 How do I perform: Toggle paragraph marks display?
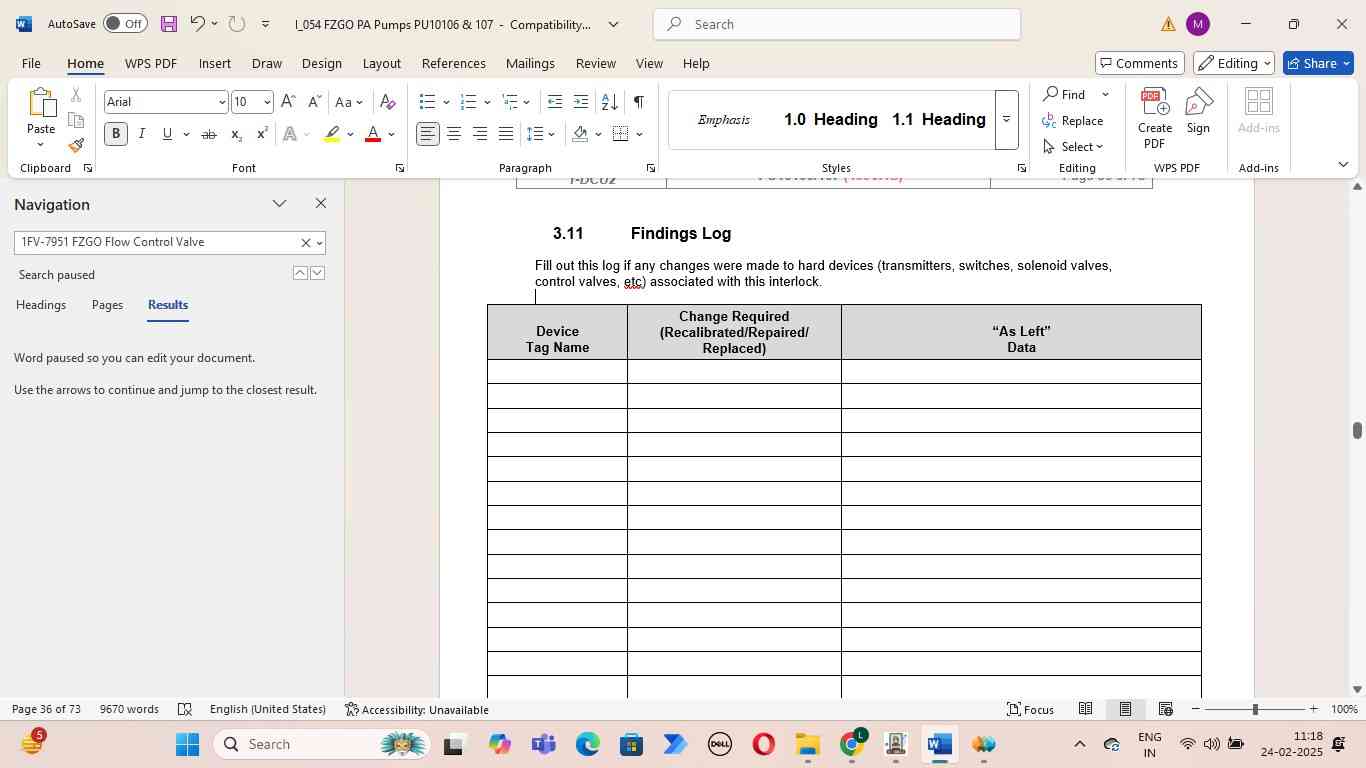[638, 102]
